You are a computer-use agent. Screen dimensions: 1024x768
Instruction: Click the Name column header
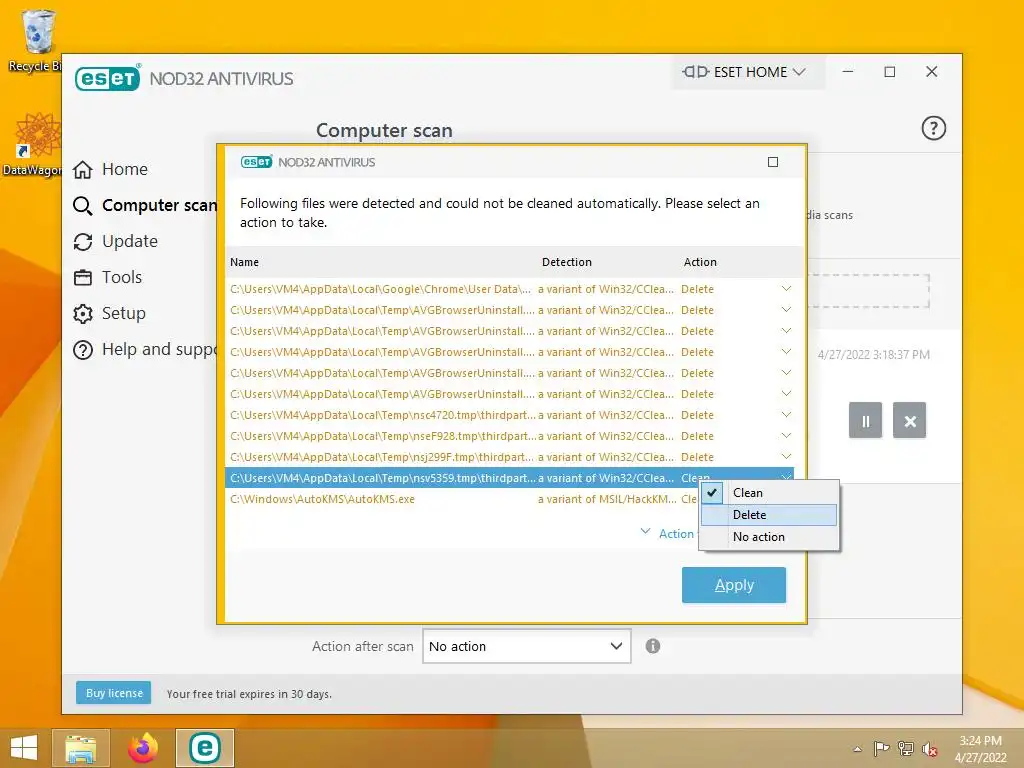[244, 262]
